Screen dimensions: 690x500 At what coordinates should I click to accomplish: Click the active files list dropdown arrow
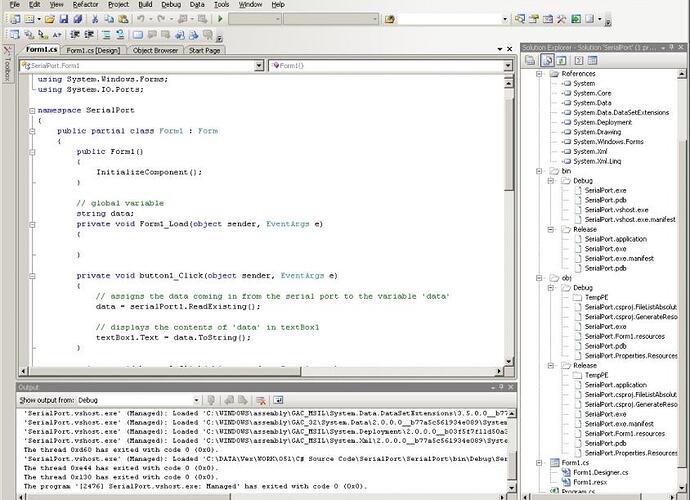(500, 49)
